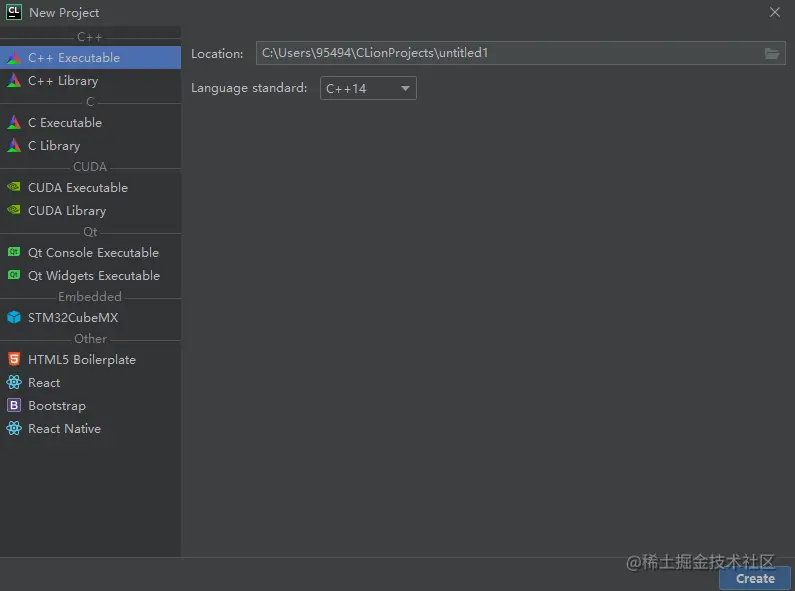Click the C Library project icon
Viewport: 795px width, 591px height.
point(14,145)
